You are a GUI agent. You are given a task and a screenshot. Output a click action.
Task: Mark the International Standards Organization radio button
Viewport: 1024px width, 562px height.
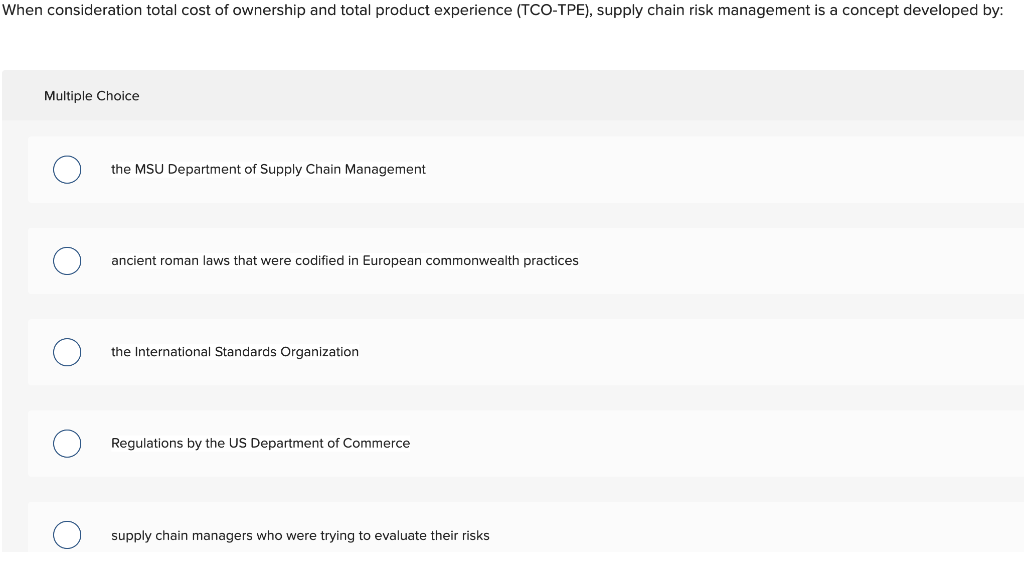[x=67, y=352]
